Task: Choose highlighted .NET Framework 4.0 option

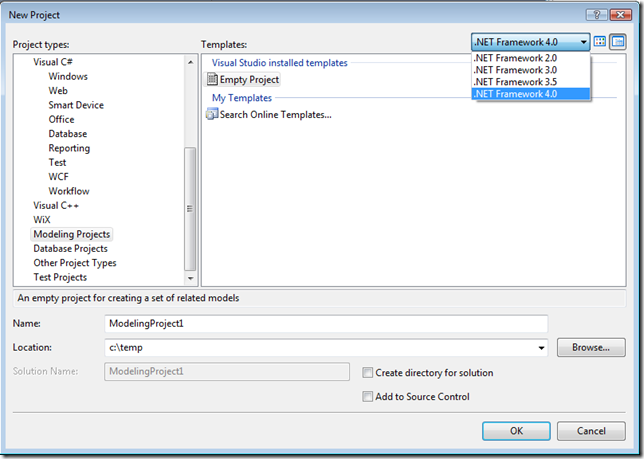Action: point(531,94)
